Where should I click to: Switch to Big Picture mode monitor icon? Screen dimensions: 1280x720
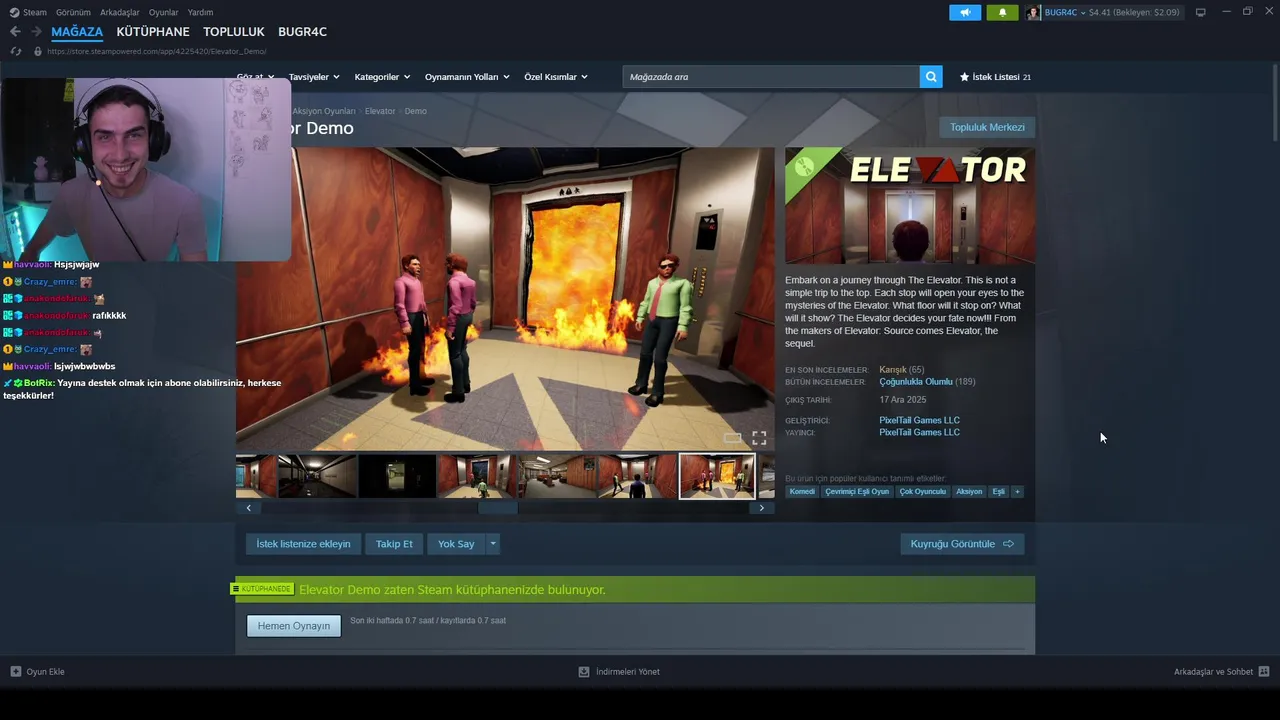1200,12
